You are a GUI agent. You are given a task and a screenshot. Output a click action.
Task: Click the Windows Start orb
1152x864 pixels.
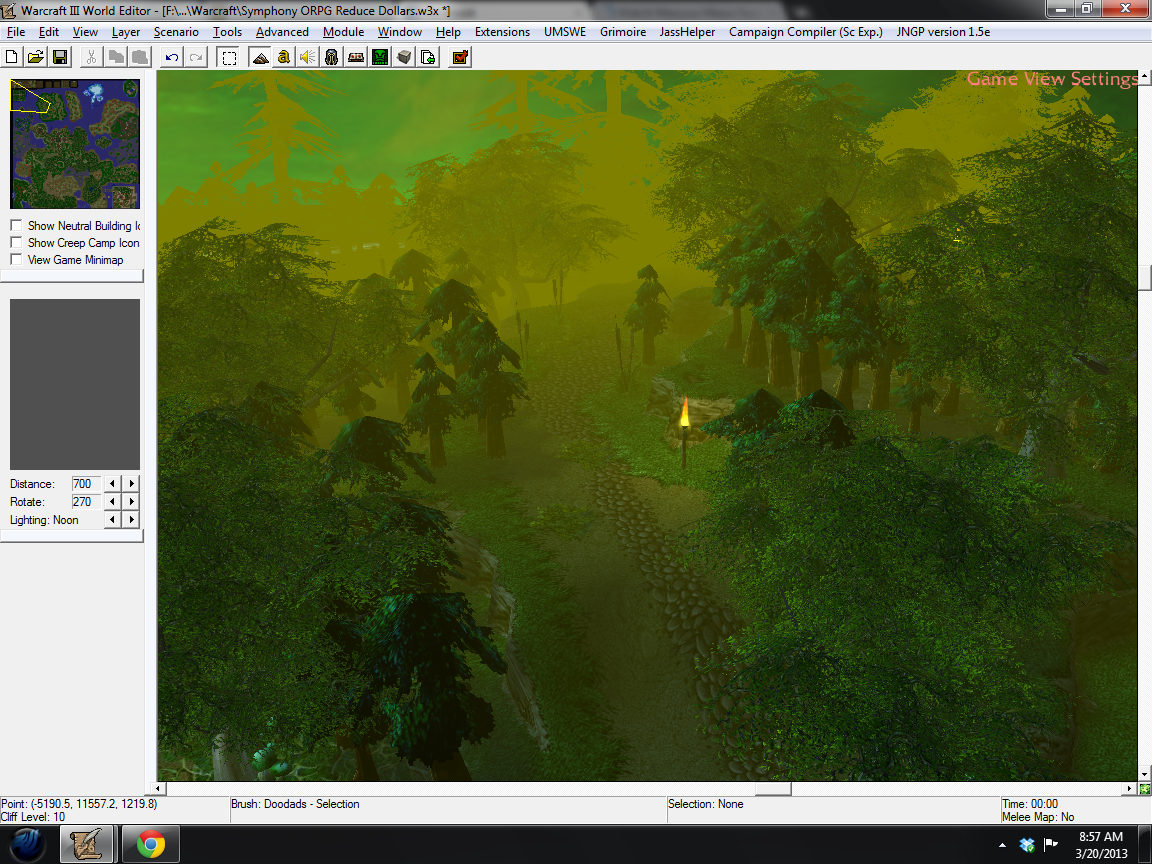pyautogui.click(x=27, y=844)
